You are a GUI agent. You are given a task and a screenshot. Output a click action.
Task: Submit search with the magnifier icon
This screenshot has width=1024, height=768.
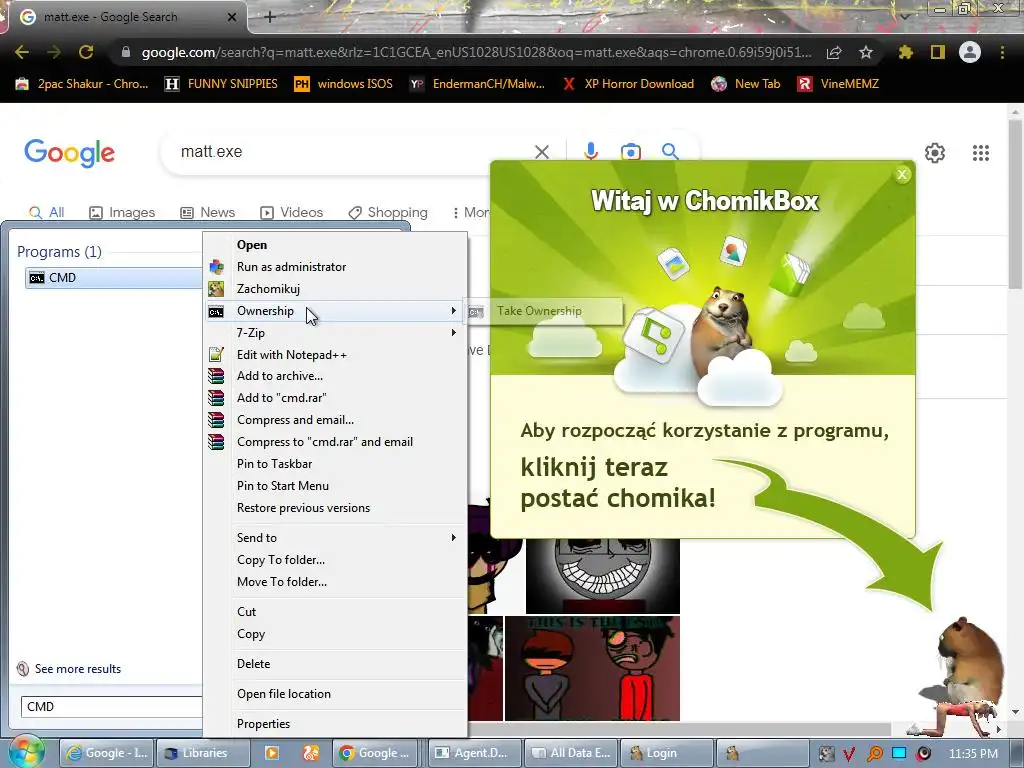(670, 152)
